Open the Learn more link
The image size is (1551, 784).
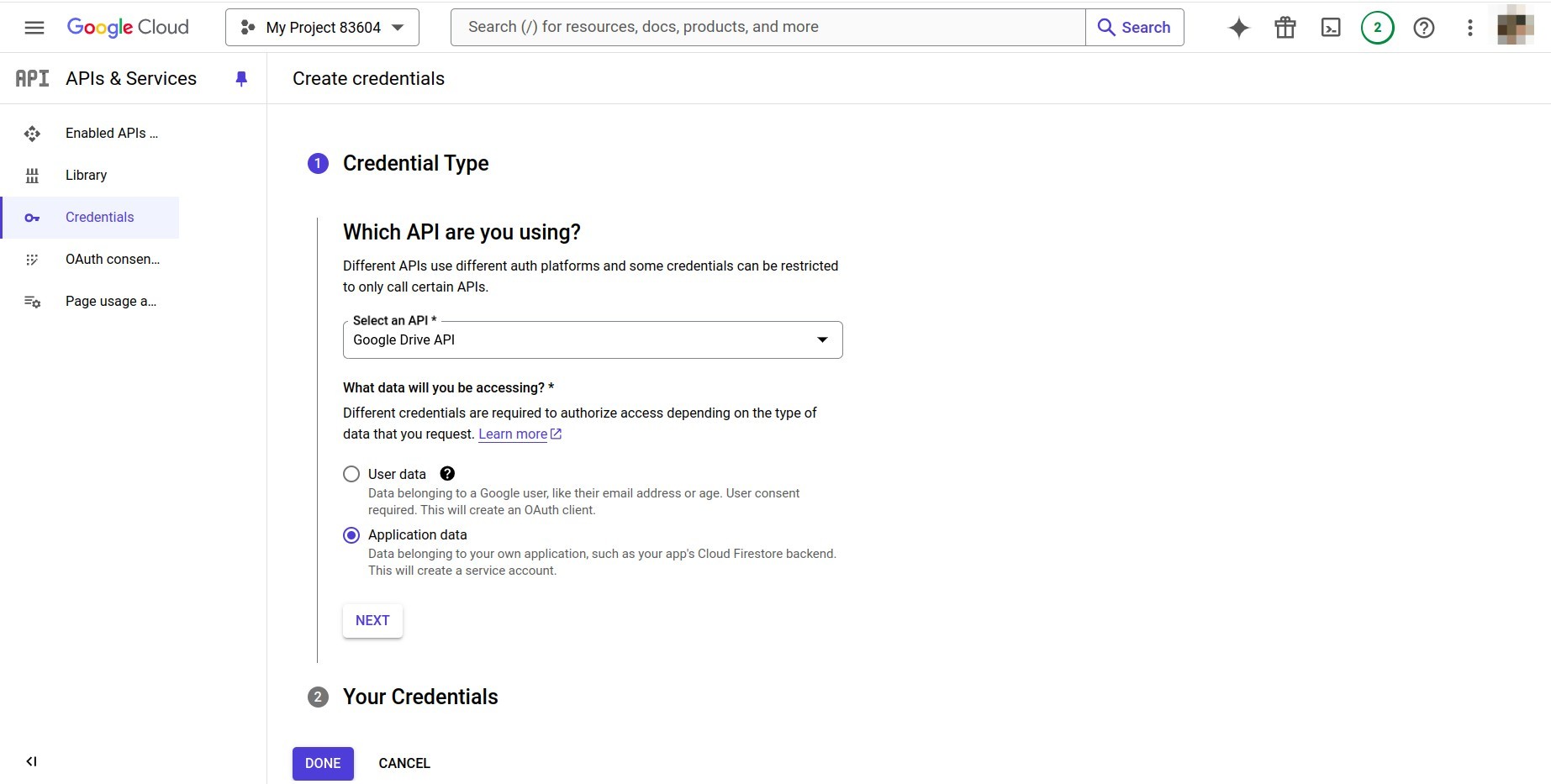[513, 434]
